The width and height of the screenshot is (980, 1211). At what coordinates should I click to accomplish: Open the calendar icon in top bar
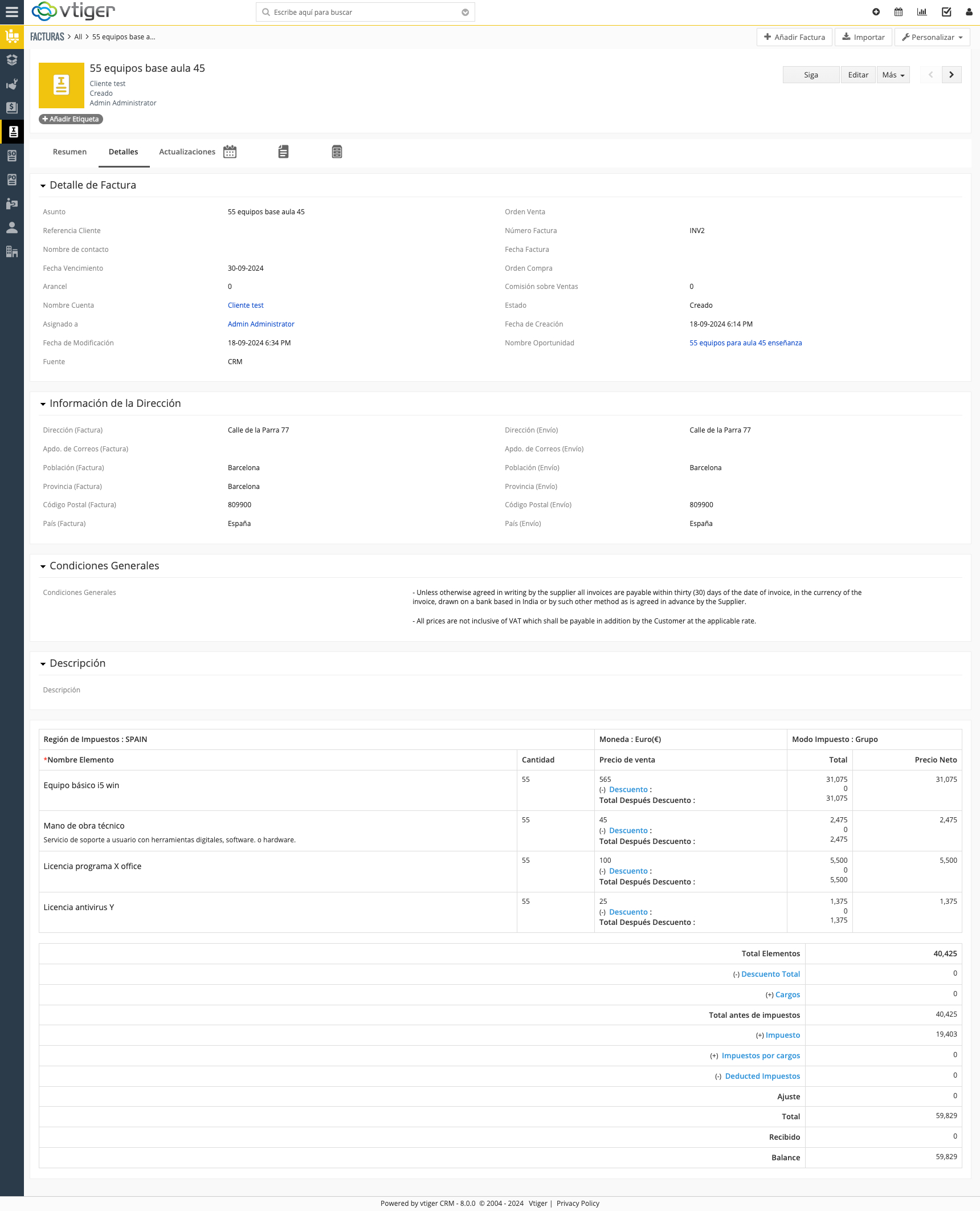(899, 12)
